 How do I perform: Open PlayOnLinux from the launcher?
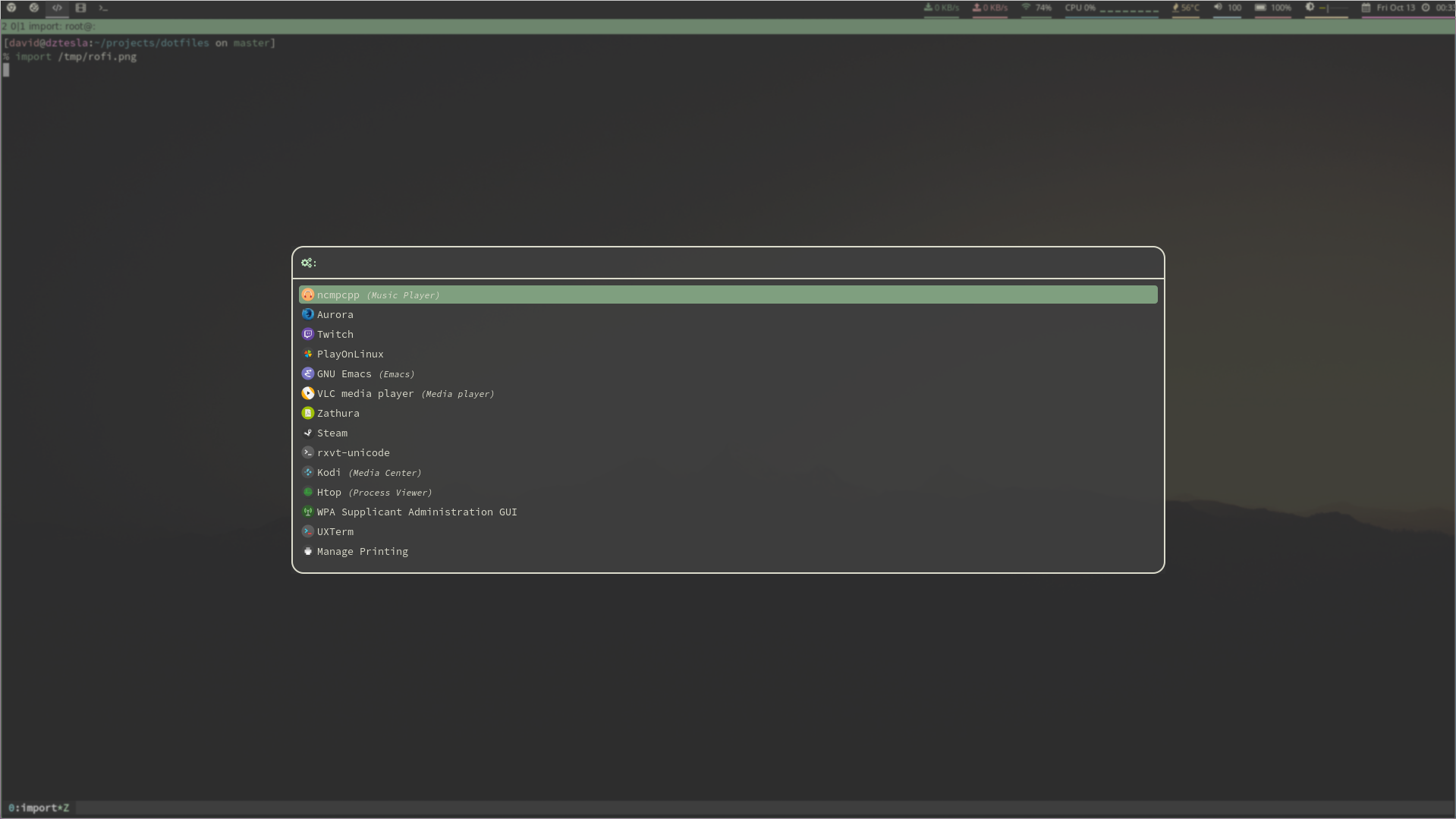point(728,354)
